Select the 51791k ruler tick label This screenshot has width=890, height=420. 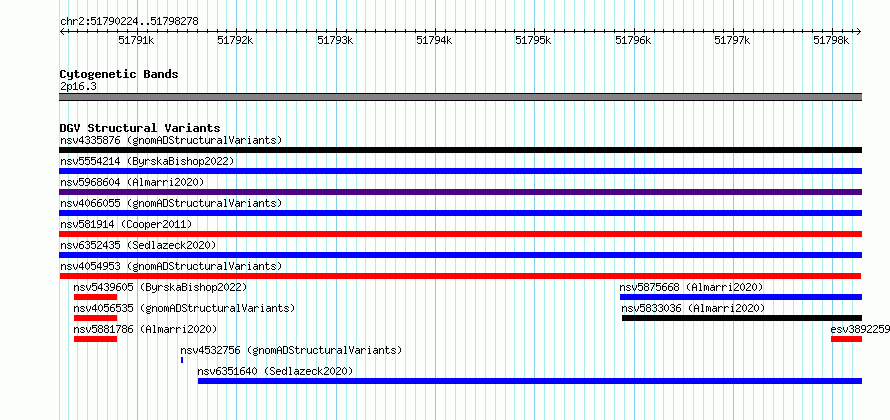tap(136, 40)
